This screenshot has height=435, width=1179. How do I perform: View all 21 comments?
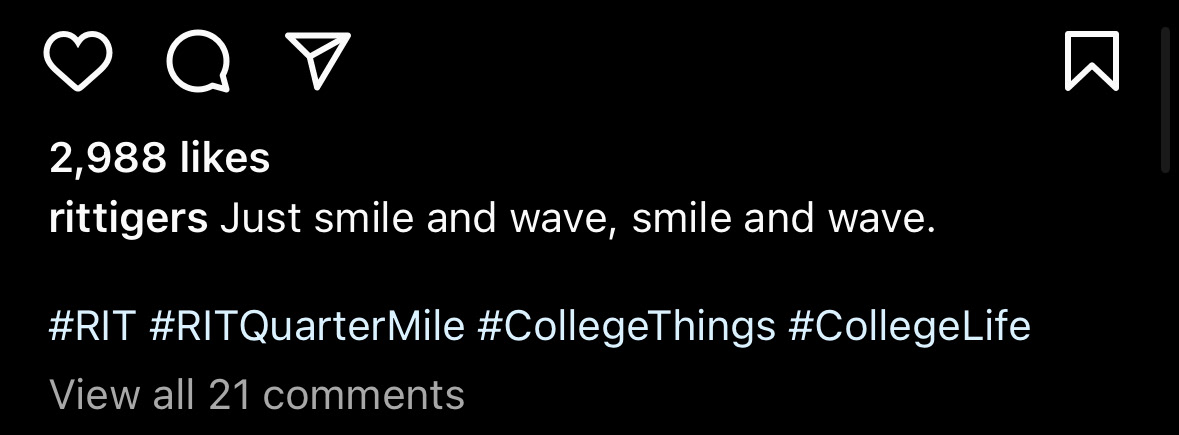[257, 395]
